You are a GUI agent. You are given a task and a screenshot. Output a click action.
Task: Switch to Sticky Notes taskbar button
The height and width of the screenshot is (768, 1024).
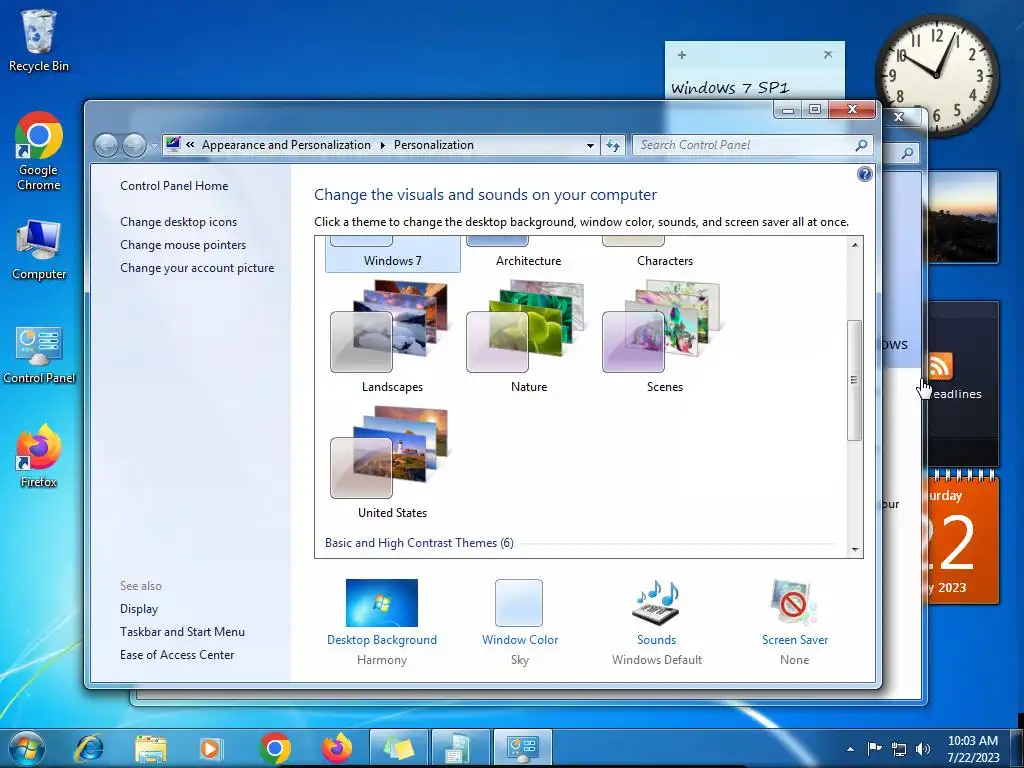[x=399, y=748]
